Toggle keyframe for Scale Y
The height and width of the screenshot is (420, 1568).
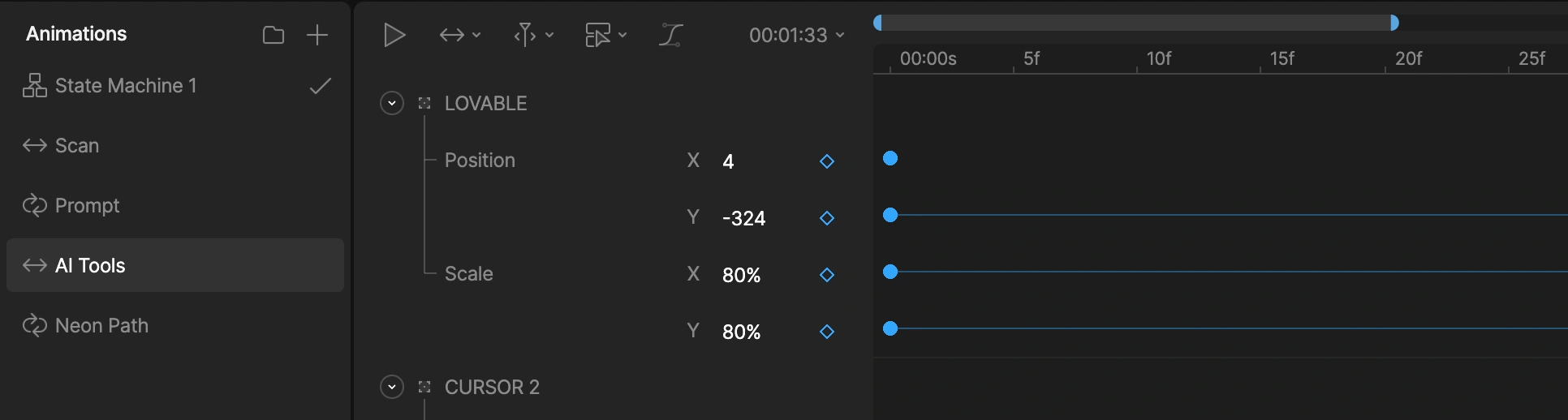tap(827, 332)
